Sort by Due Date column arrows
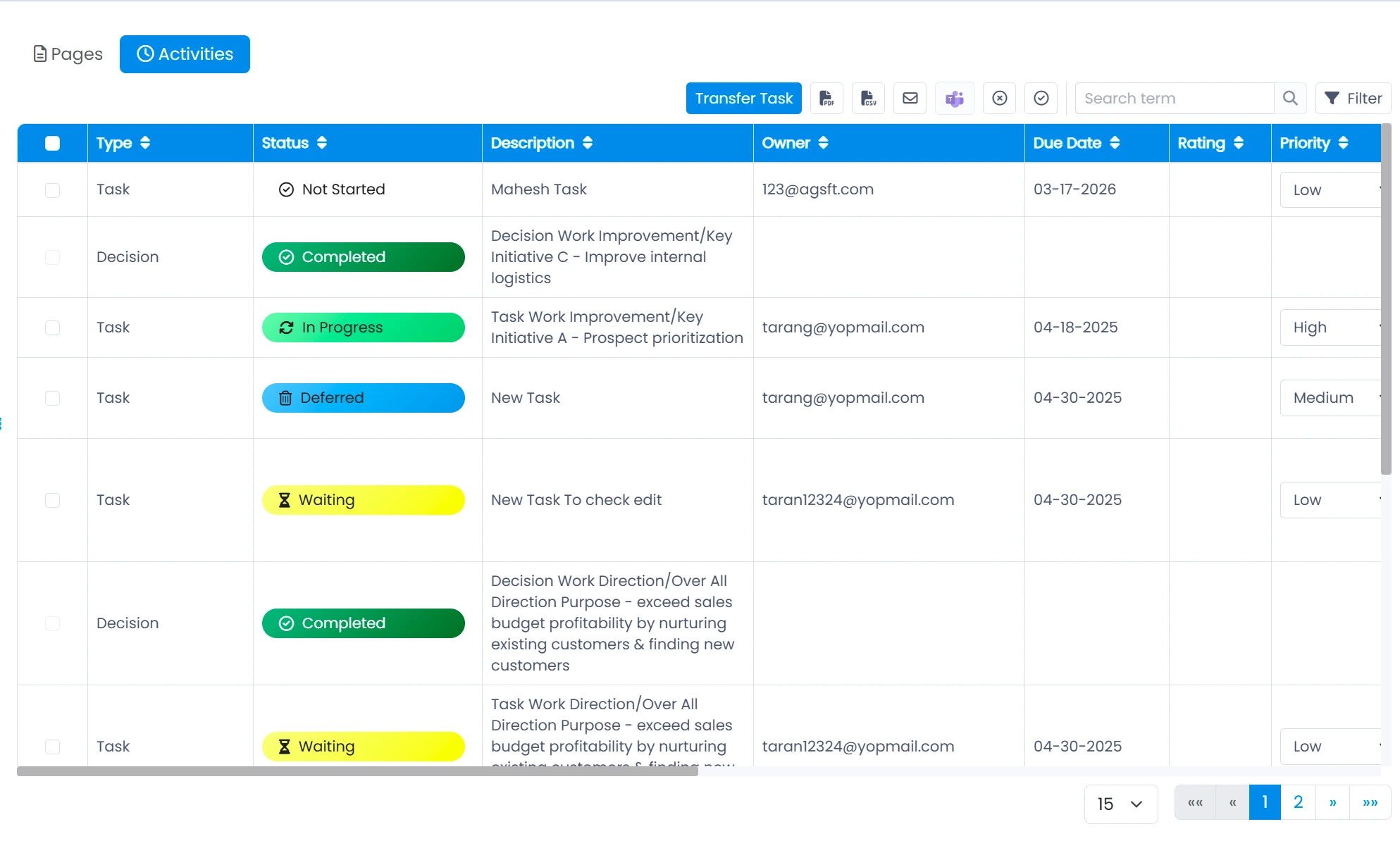The height and width of the screenshot is (848, 1400). (1115, 143)
